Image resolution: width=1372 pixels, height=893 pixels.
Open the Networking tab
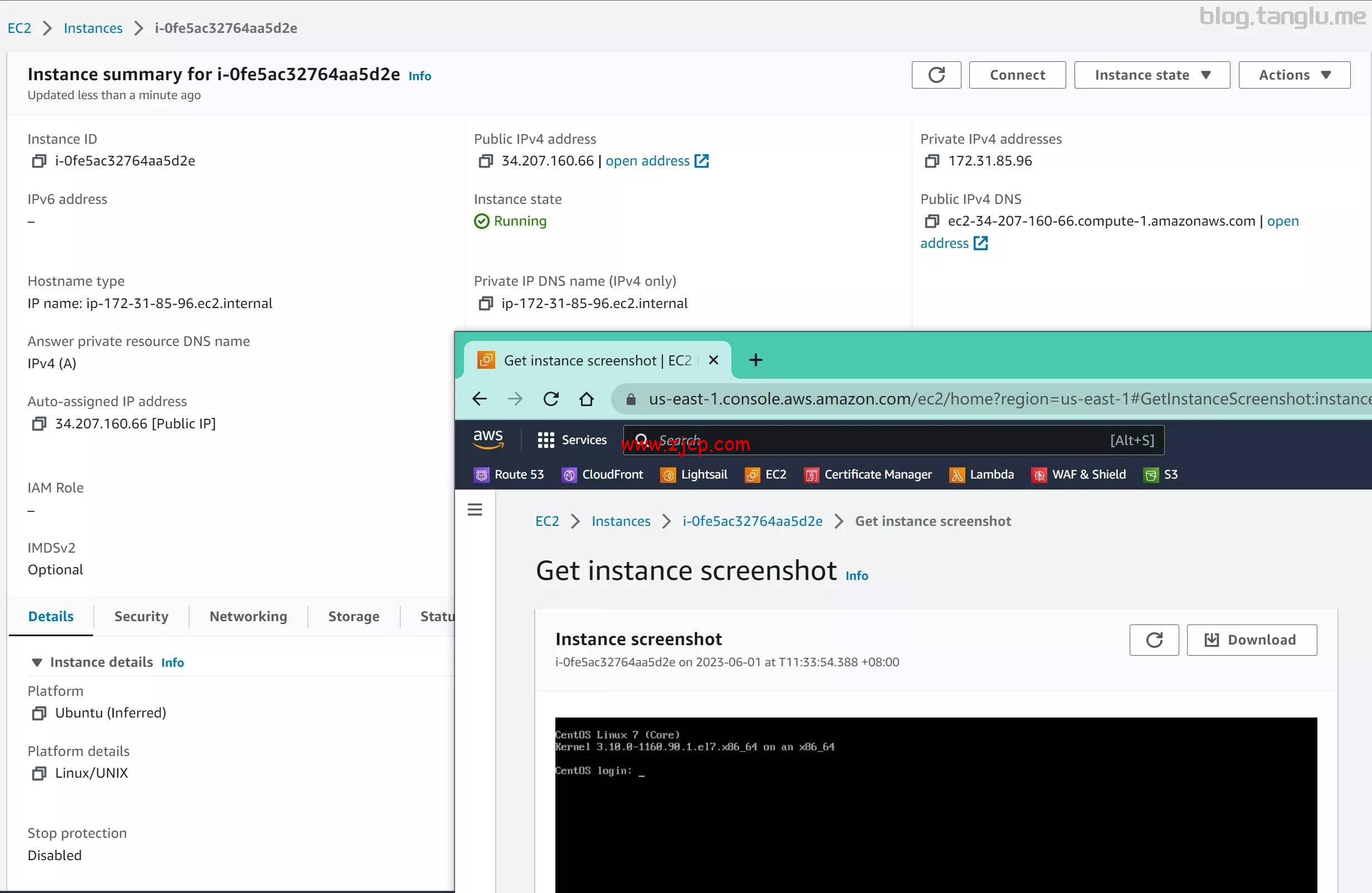(x=248, y=616)
